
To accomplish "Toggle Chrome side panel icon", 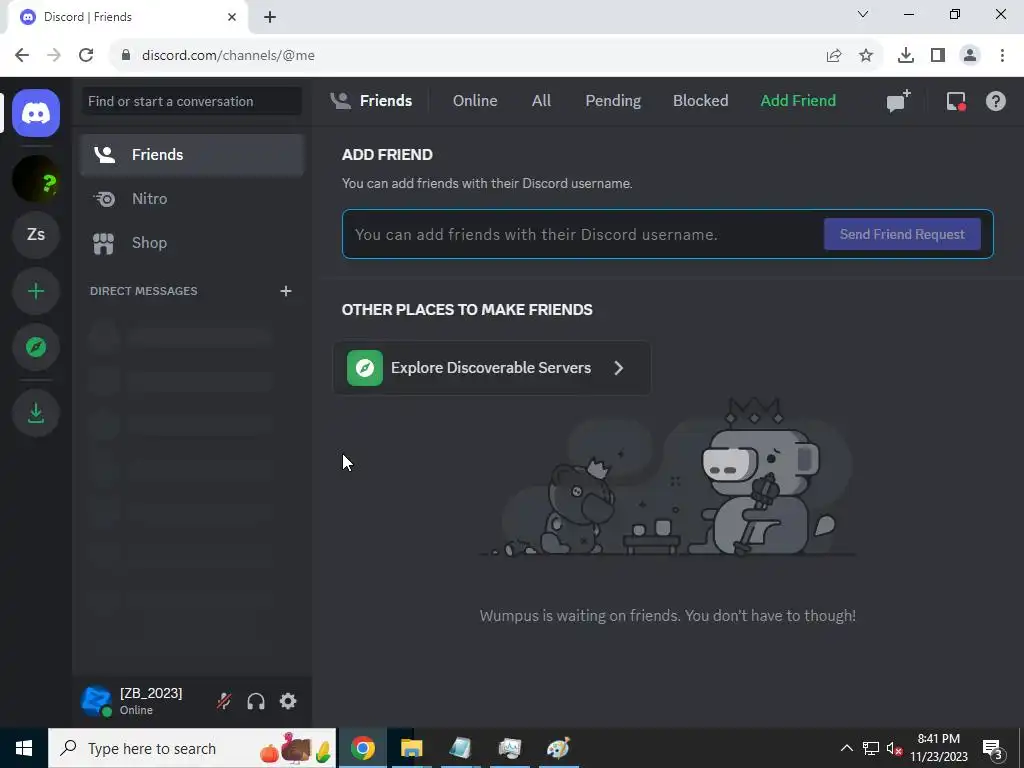I will [938, 56].
